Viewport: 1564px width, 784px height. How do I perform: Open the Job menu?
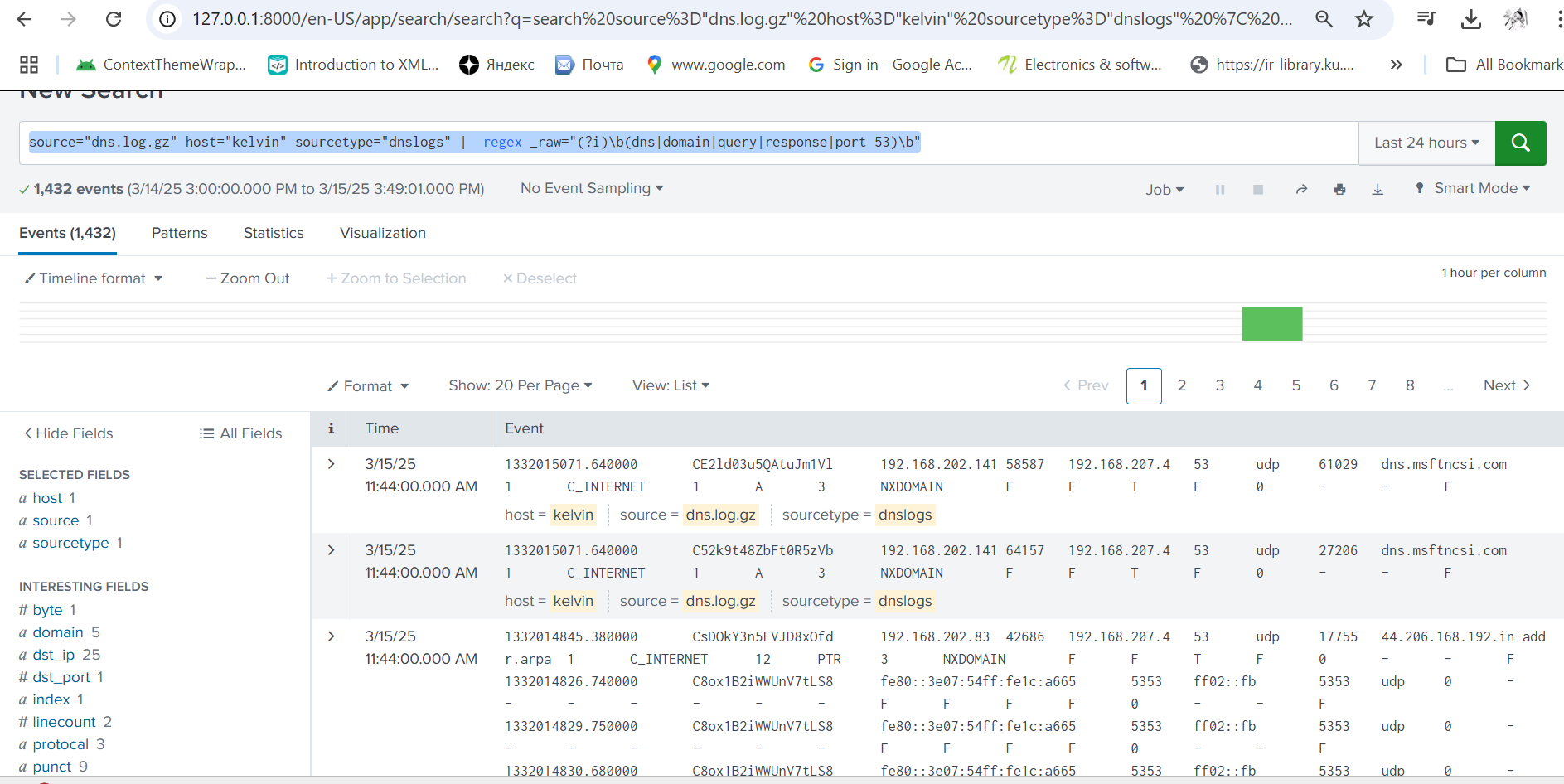pyautogui.click(x=1165, y=190)
